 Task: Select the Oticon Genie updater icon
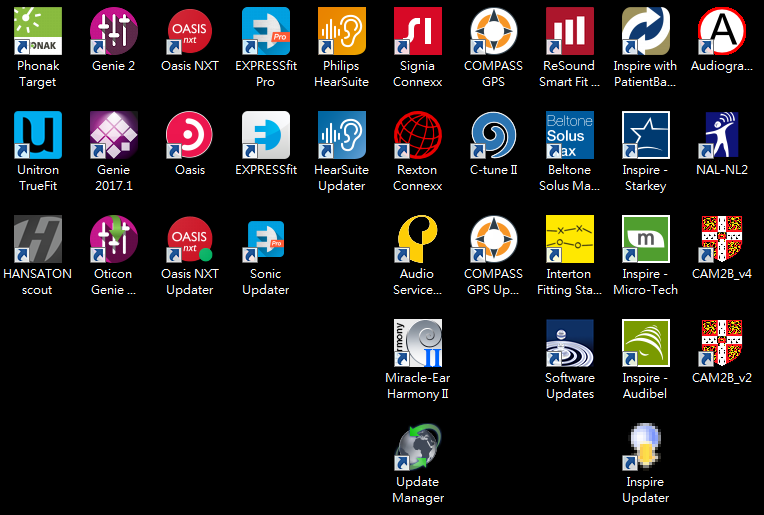pos(114,239)
